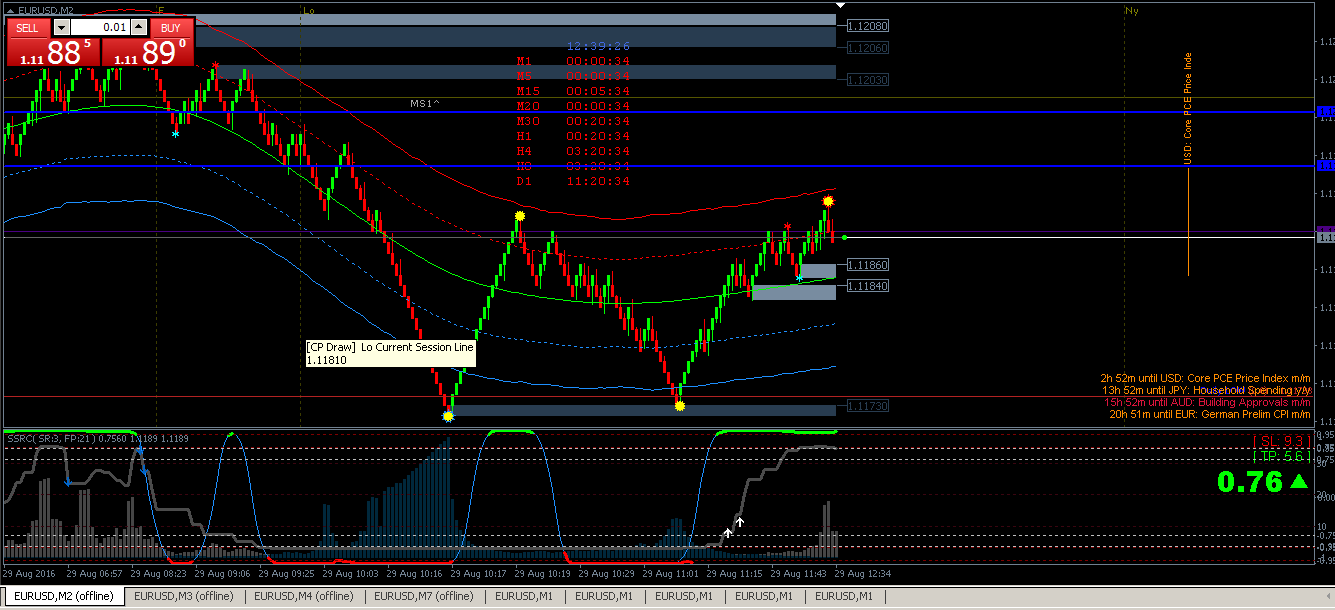Click the white up arrows in SSRC subwindow
1335x610 pixels.
(x=734, y=527)
